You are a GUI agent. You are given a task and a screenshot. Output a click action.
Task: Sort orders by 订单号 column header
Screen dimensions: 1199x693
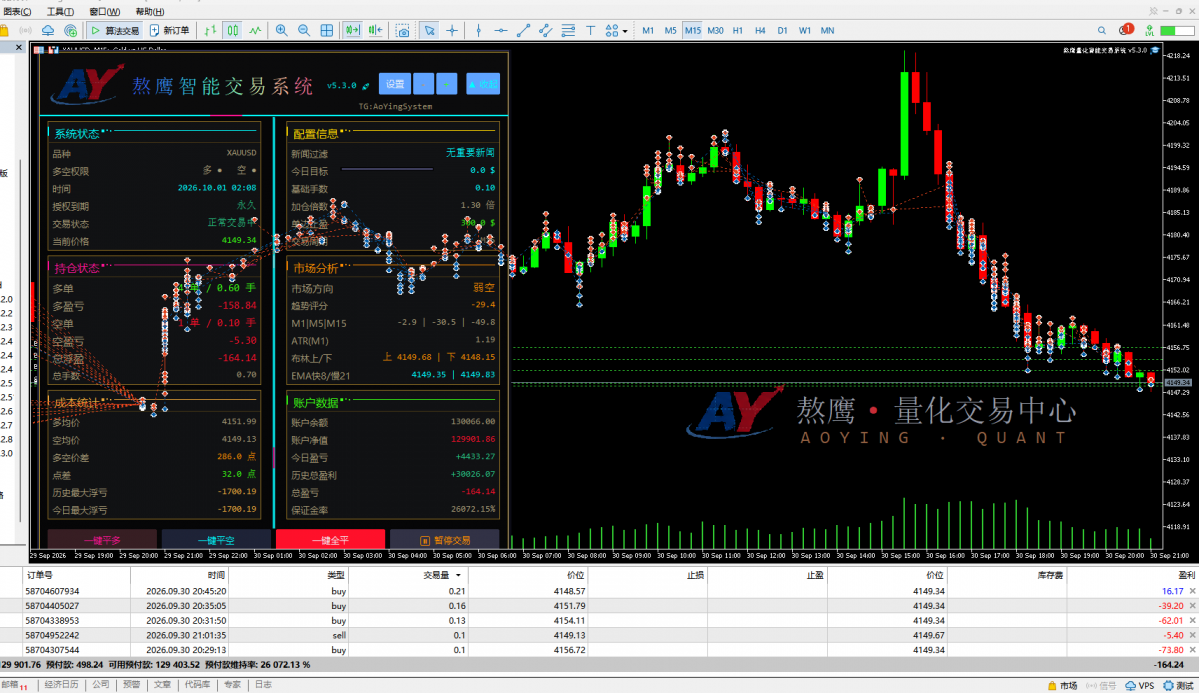coord(40,575)
